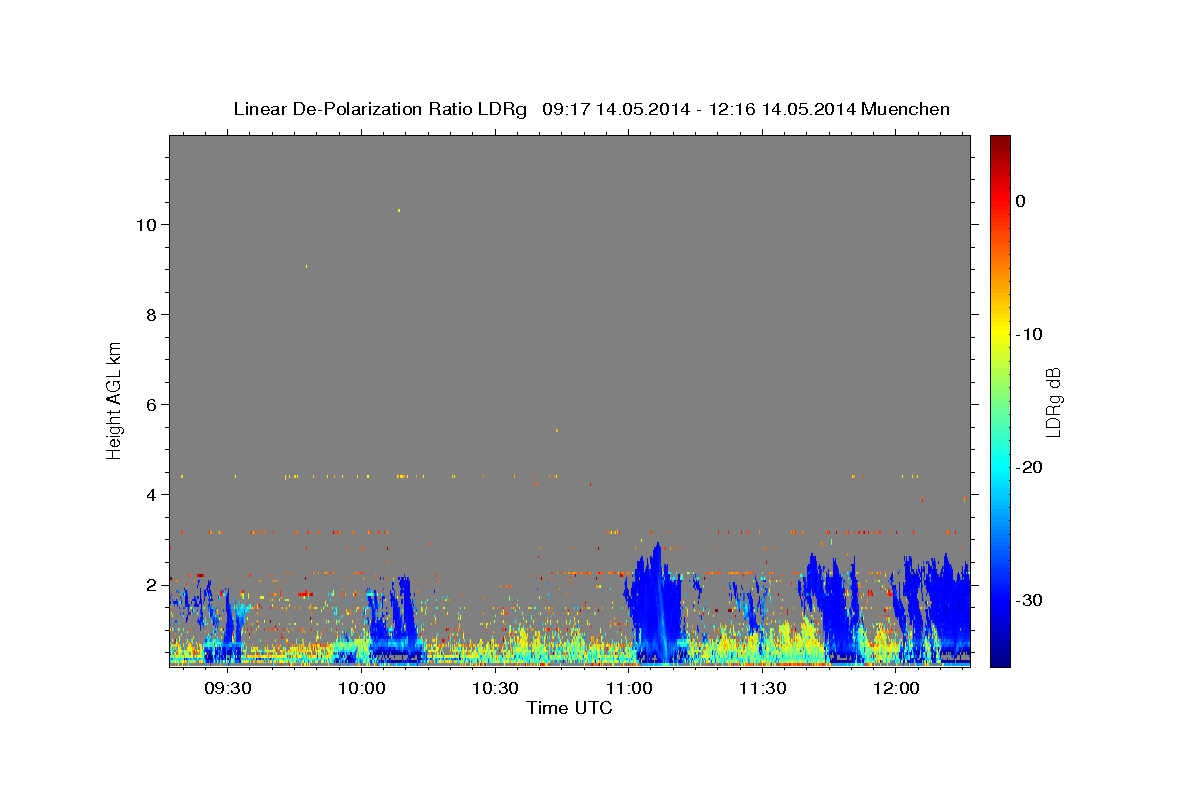Viewport: 1200px width, 800px height.
Task: Click the plot title 'Linear De-Polarization Ratio LDRg'
Action: click(379, 109)
